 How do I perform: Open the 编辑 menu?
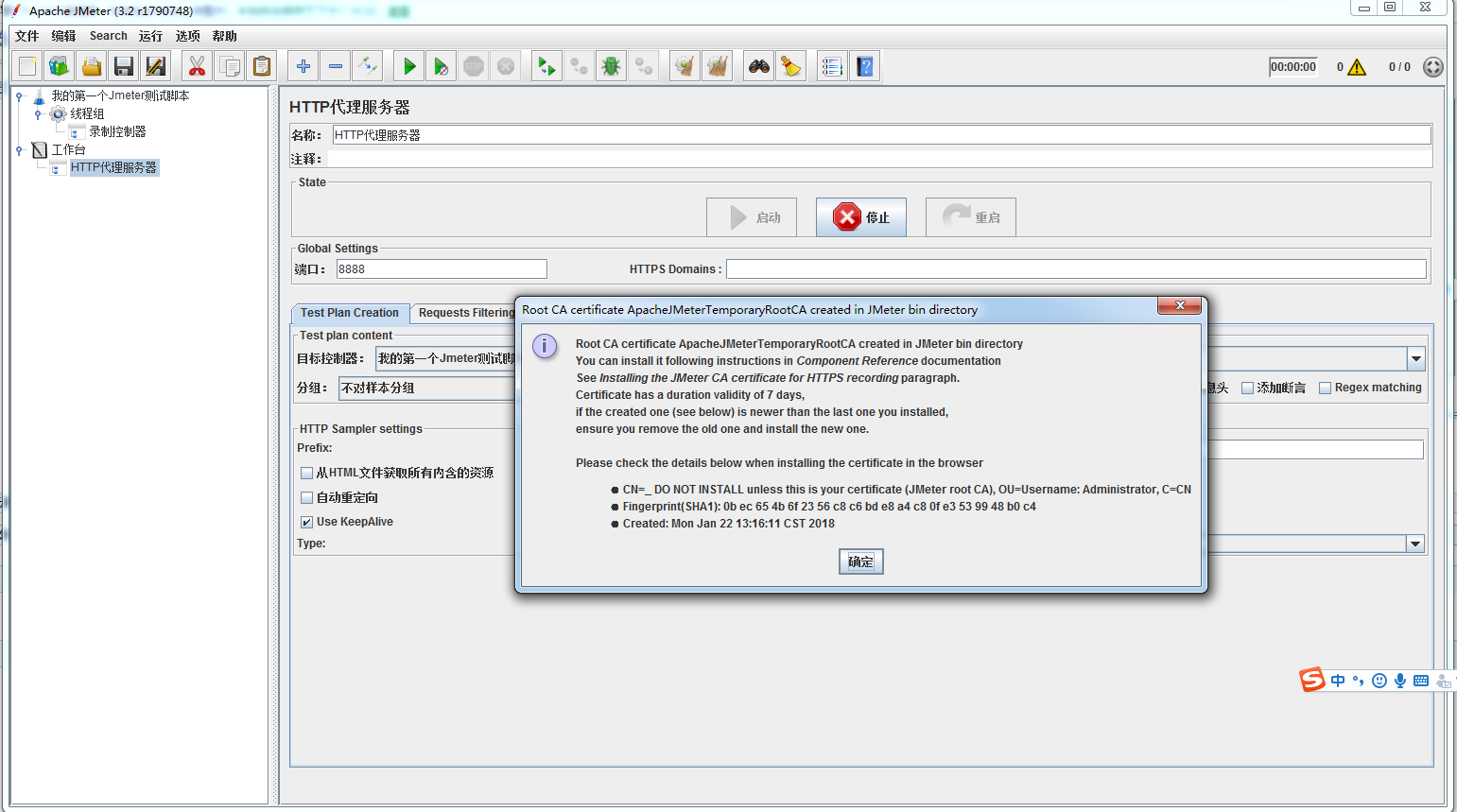click(63, 36)
